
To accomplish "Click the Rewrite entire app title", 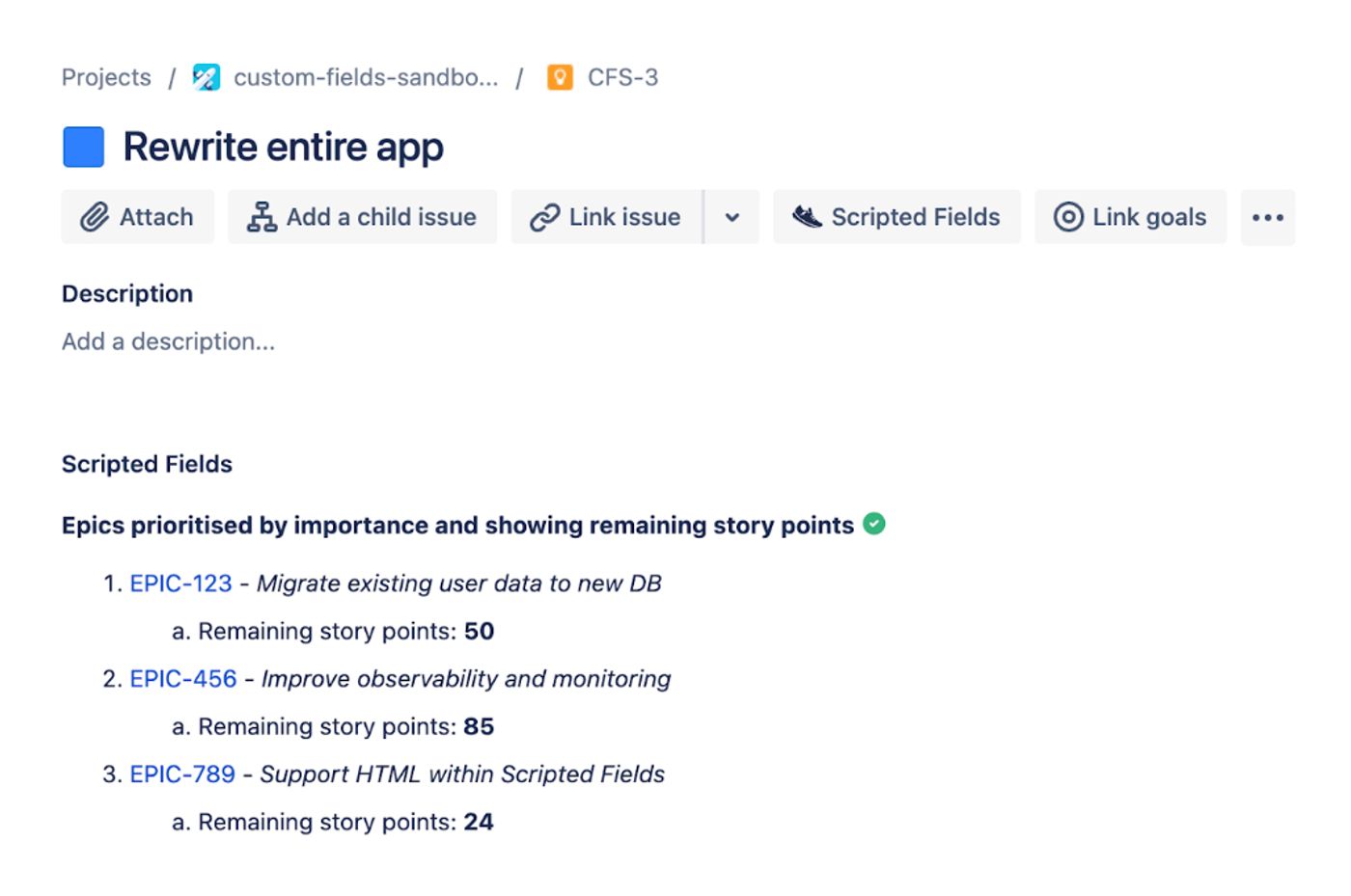I will pos(283,148).
